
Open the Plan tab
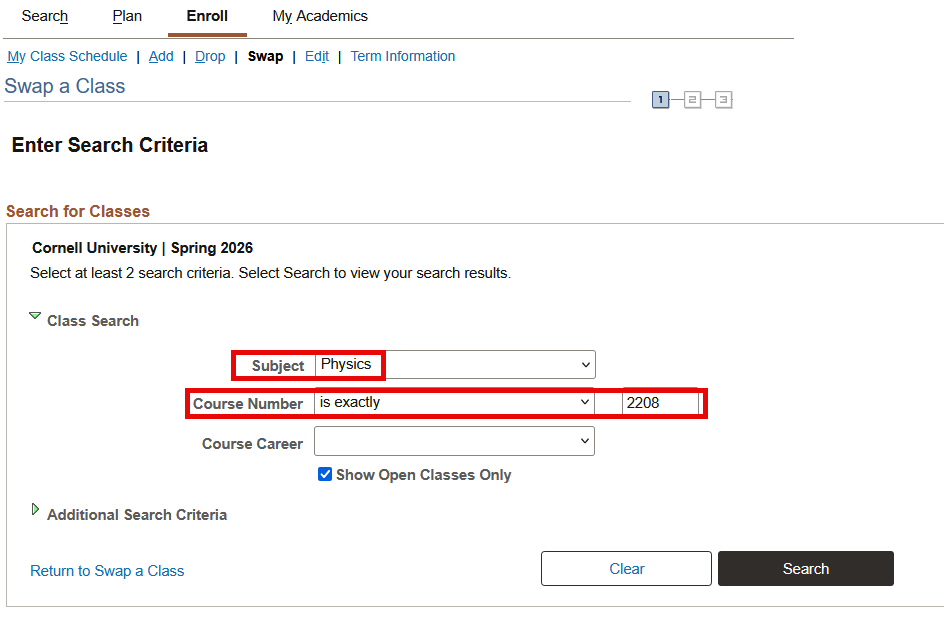coord(126,16)
